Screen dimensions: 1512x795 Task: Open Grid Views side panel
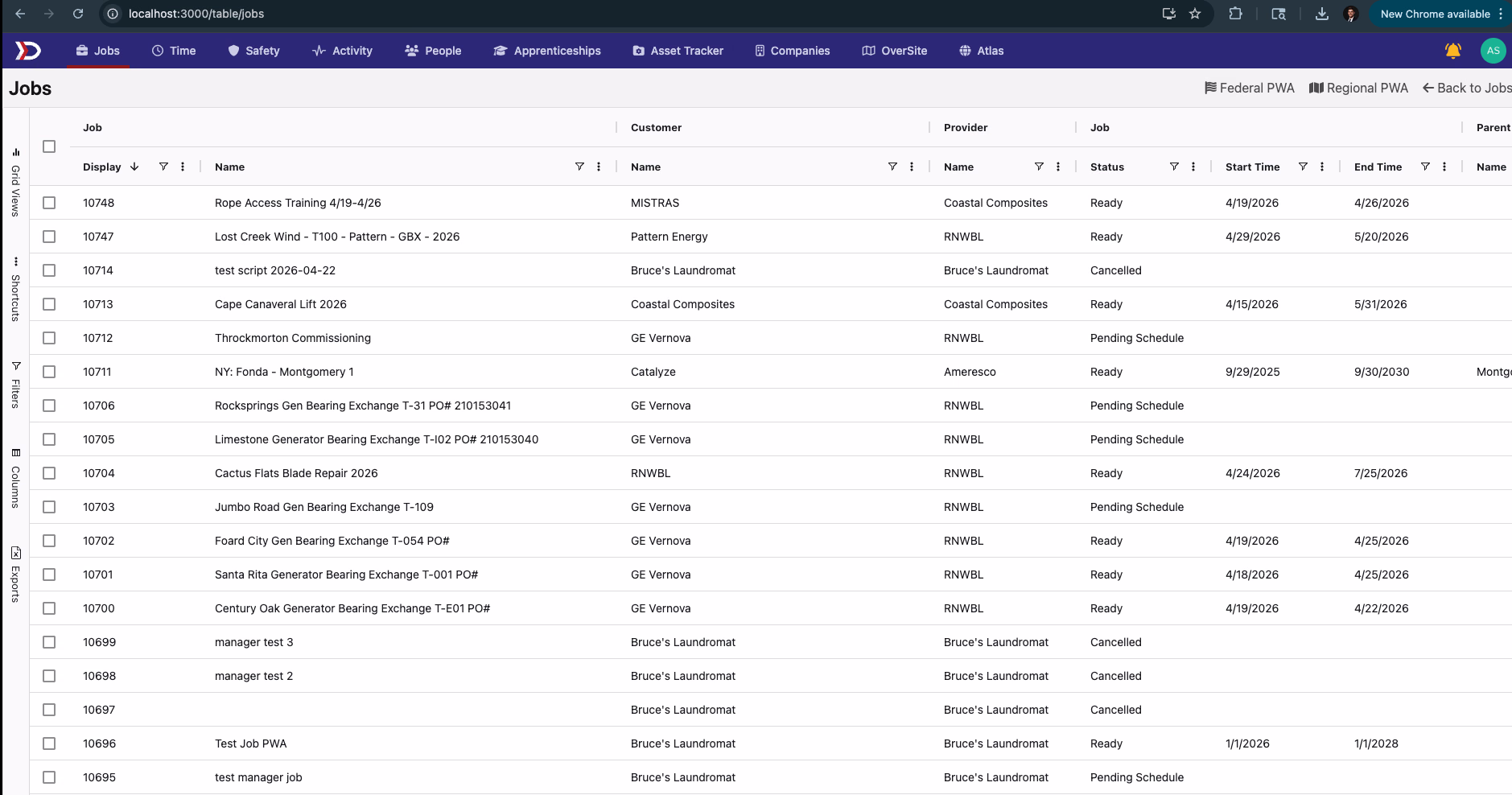pos(15,183)
